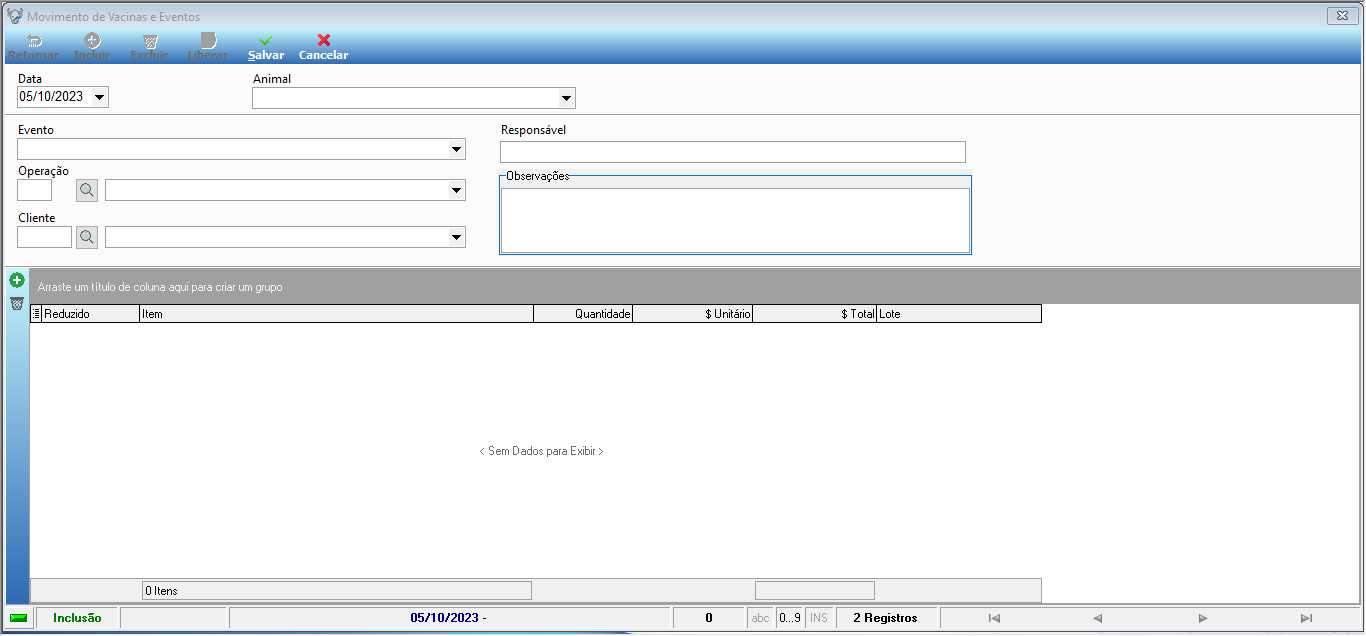The width and height of the screenshot is (1366, 636).
Task: Click the 'Inclusão' status text
Action: pyautogui.click(x=77, y=618)
